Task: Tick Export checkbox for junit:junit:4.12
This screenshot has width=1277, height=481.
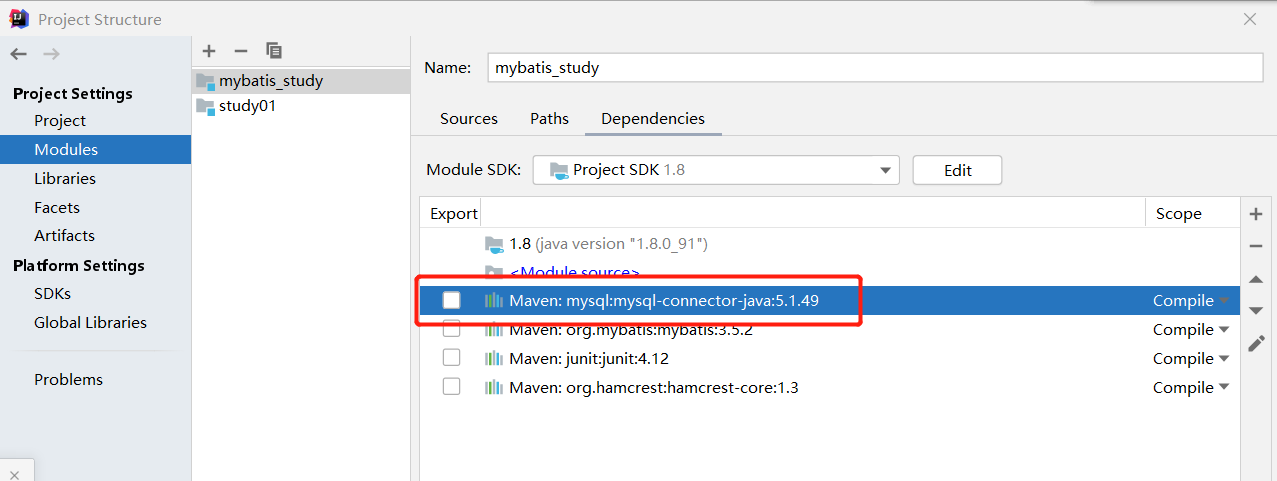Action: point(452,358)
